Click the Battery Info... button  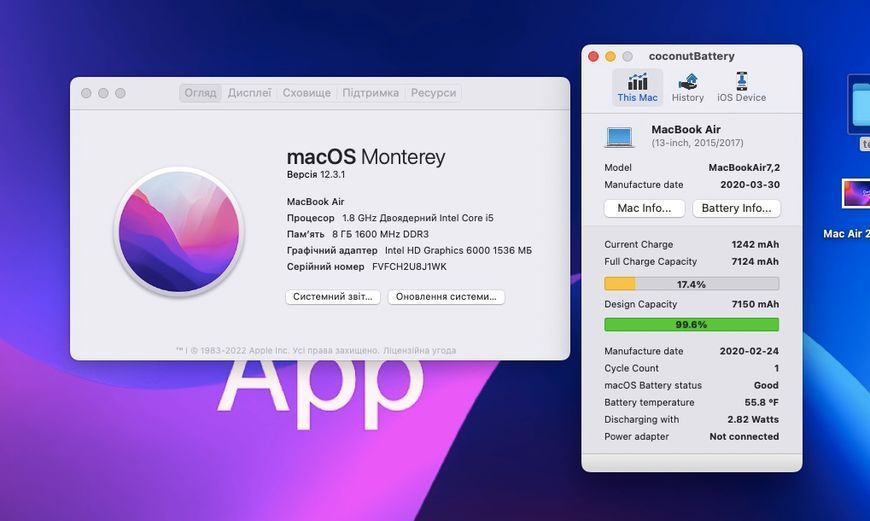(x=736, y=208)
